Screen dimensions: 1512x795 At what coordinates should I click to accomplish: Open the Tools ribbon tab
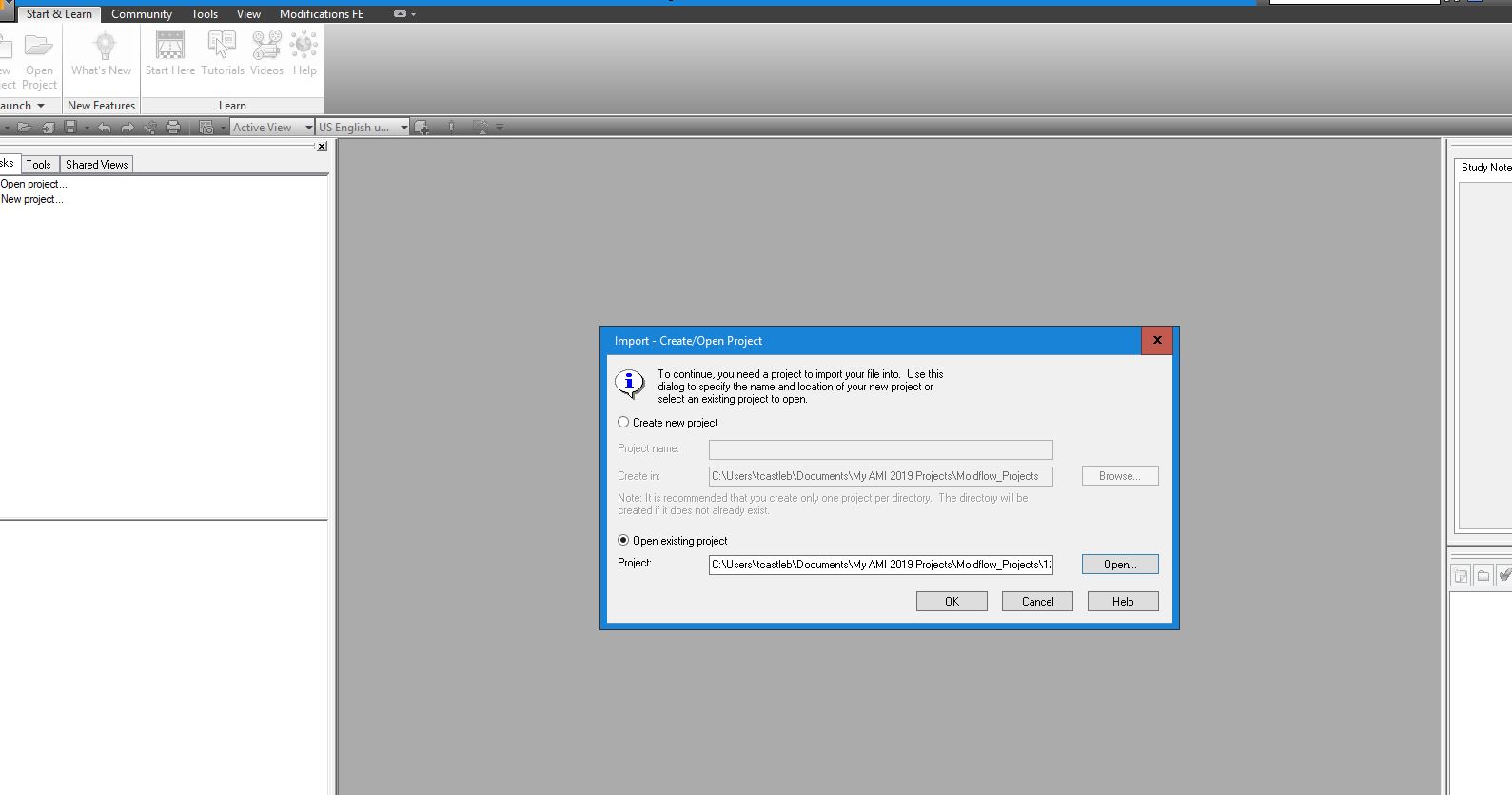[205, 14]
